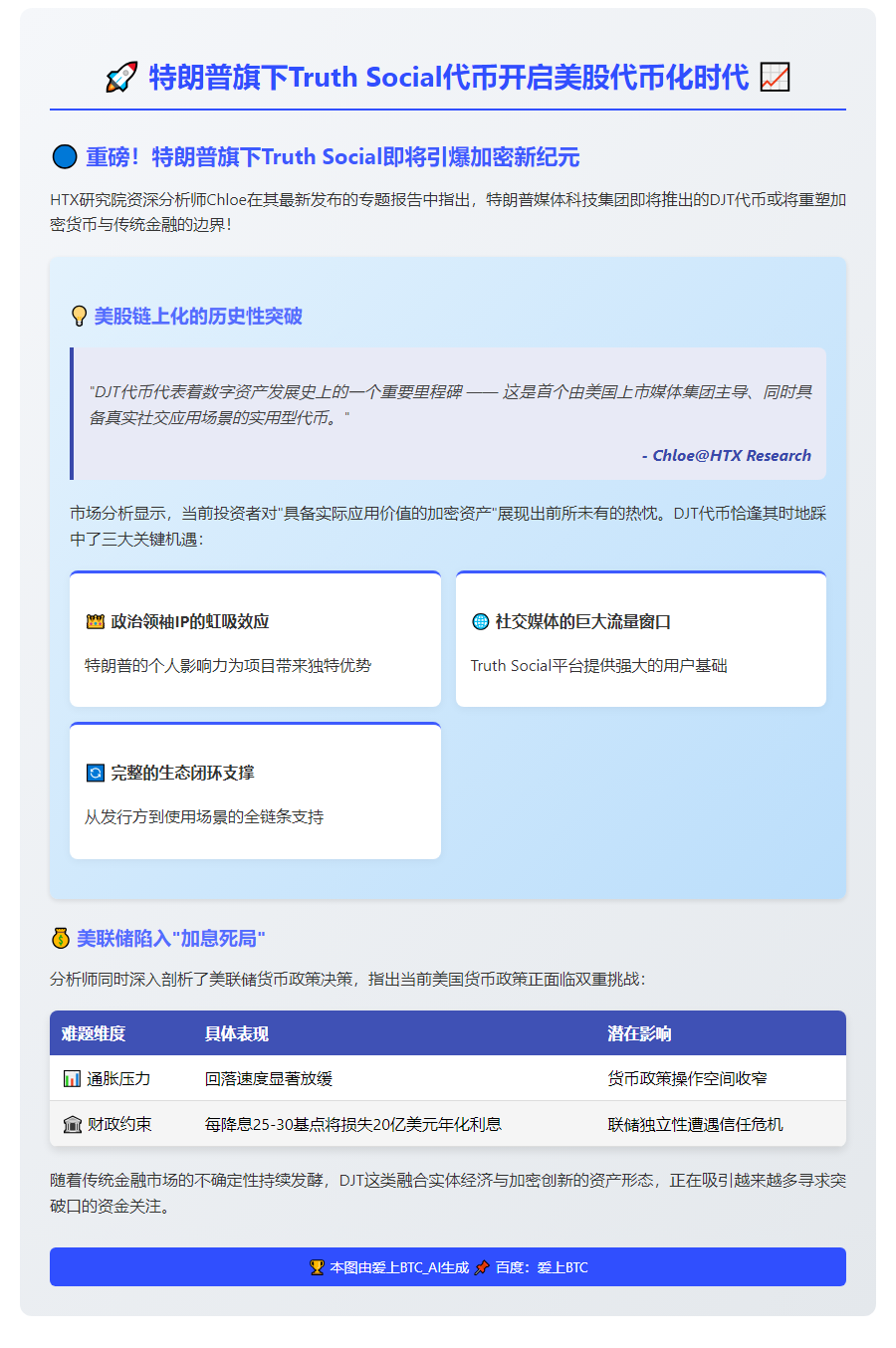This screenshot has height=1348, width=896.
Task: Select the card title 社交媒体的巨大流量窗口
Action: 583,622
